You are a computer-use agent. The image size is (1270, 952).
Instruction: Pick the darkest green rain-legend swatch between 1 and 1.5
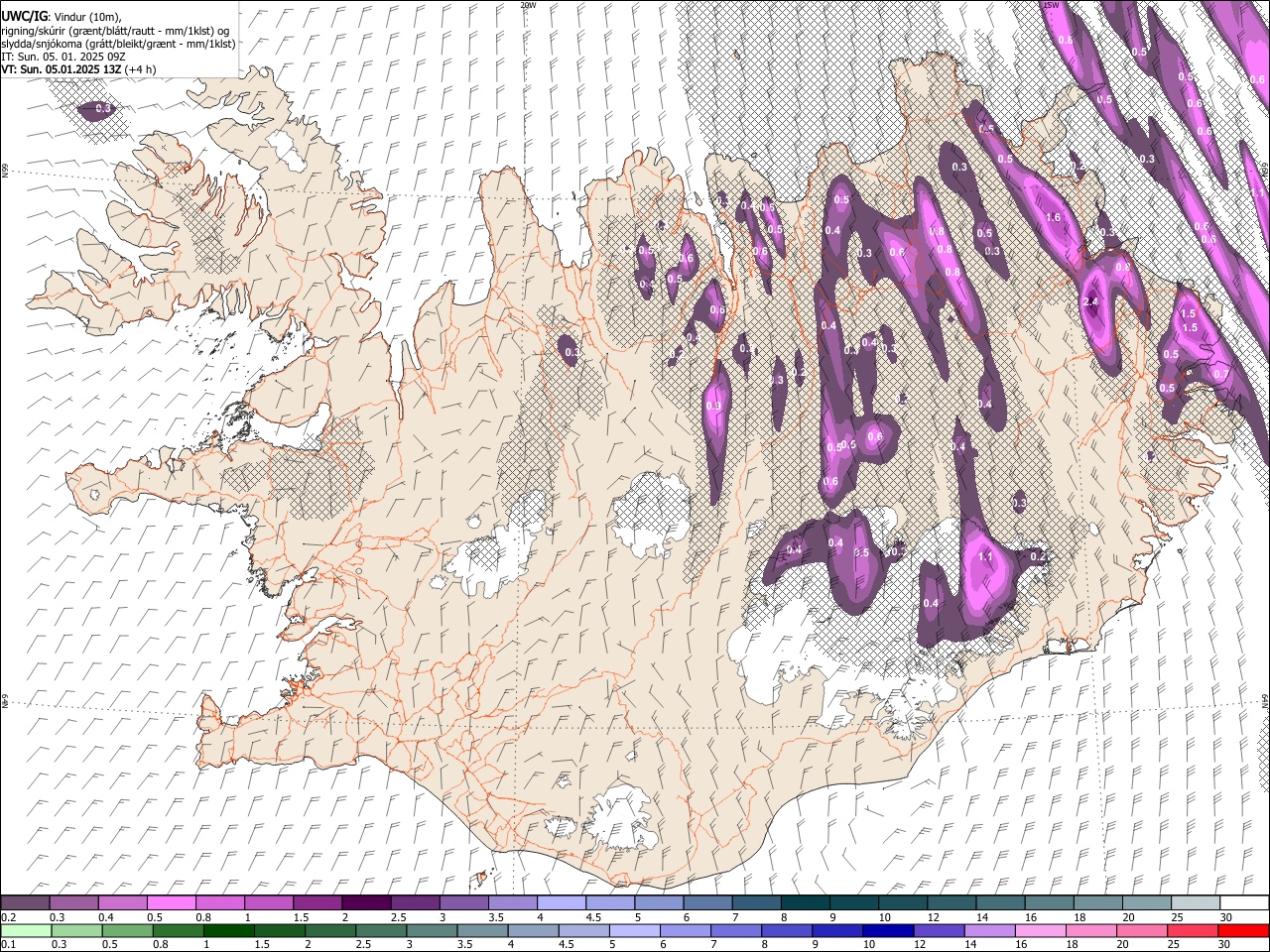coord(228,931)
